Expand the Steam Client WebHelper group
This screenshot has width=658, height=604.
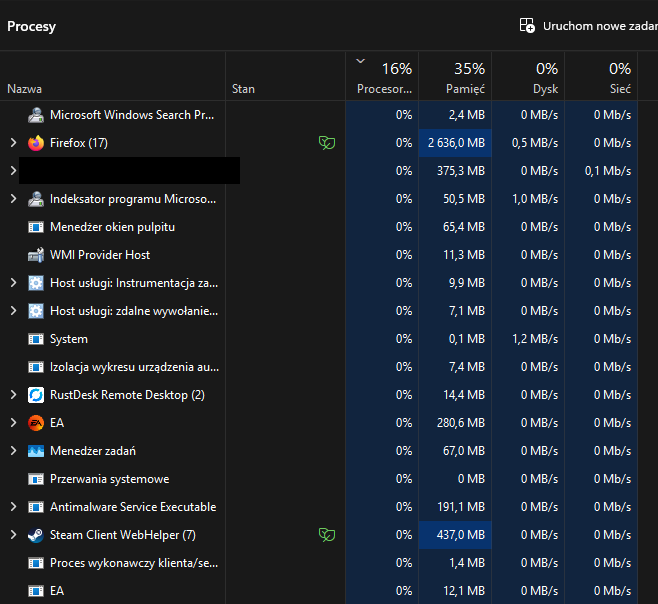[x=13, y=535]
